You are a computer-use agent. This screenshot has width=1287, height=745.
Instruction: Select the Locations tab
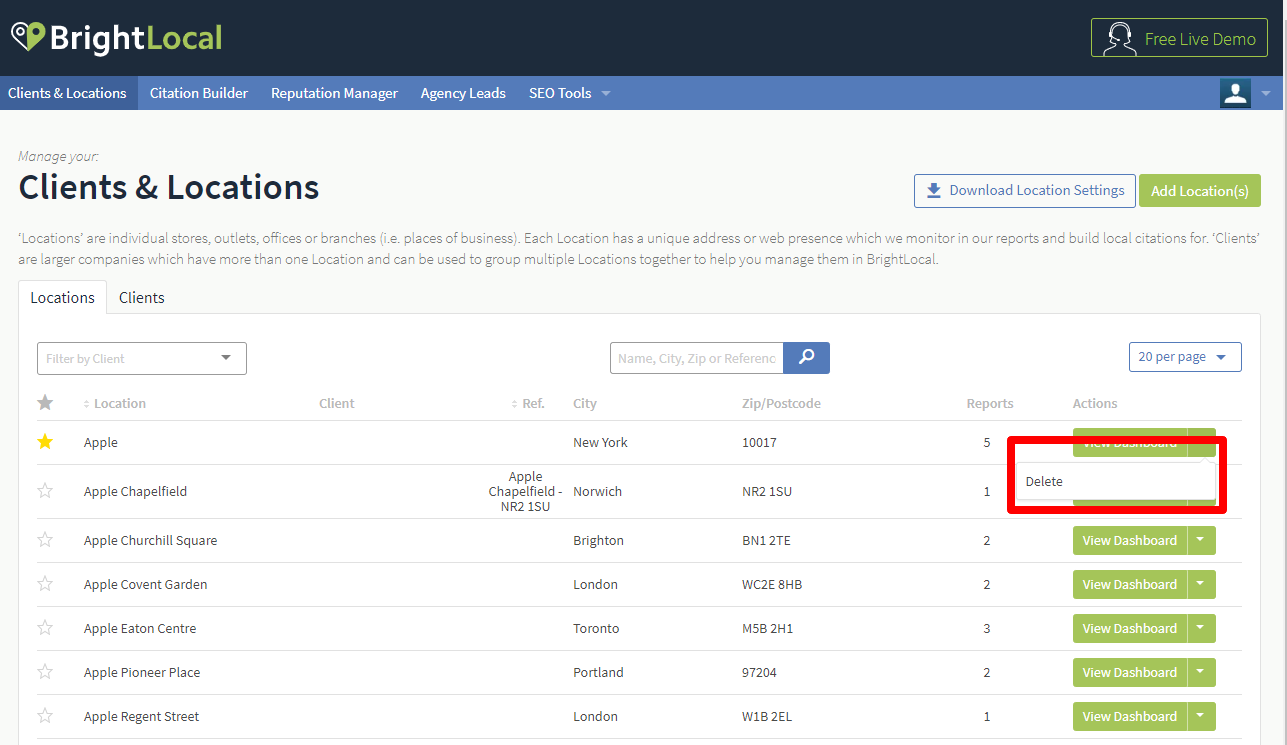(x=62, y=297)
